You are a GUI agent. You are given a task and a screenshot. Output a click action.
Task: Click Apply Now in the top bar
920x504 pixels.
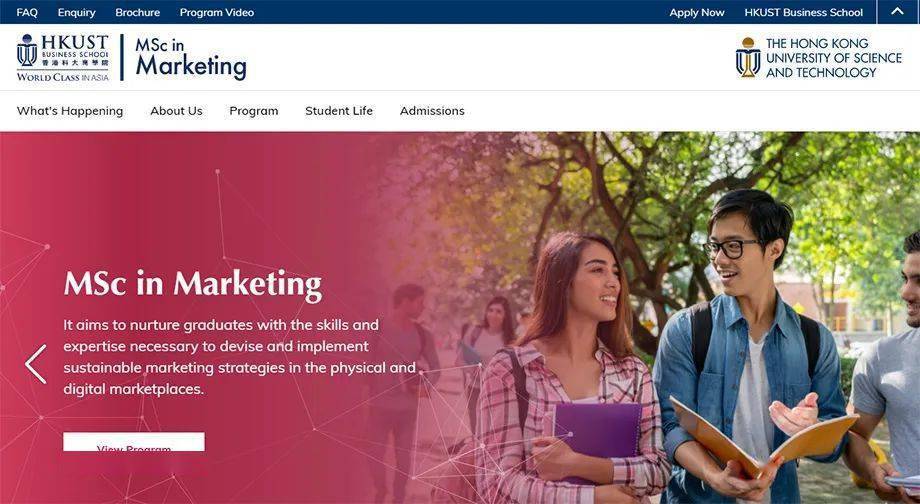[x=696, y=12]
